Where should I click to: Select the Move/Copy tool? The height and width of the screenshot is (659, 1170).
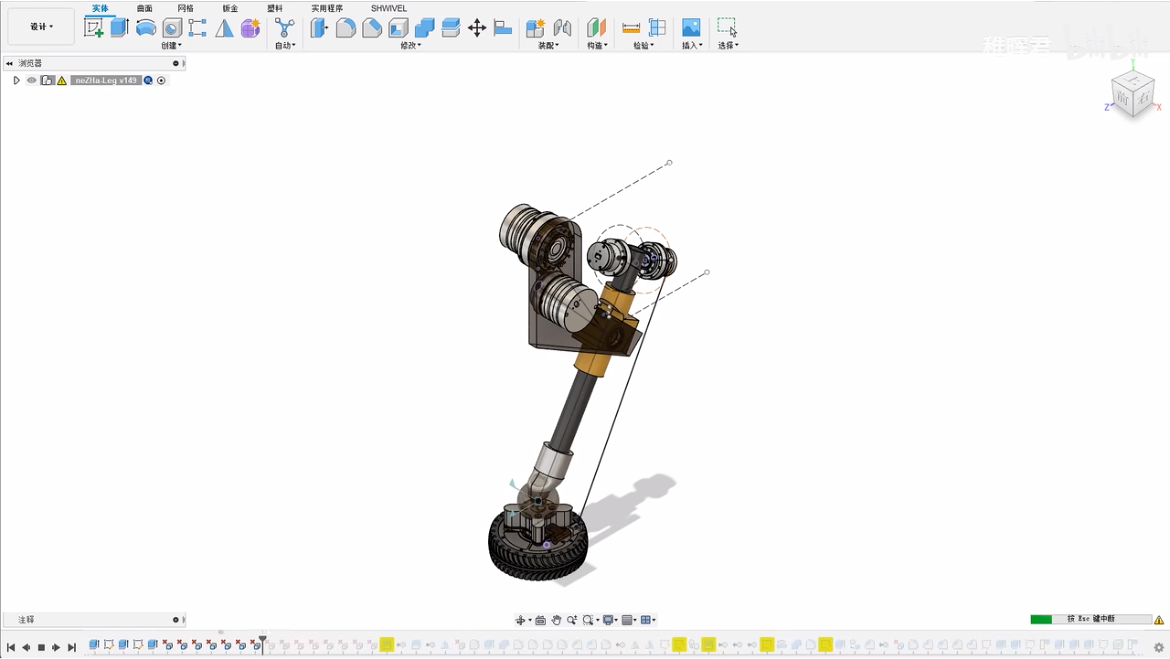477,28
